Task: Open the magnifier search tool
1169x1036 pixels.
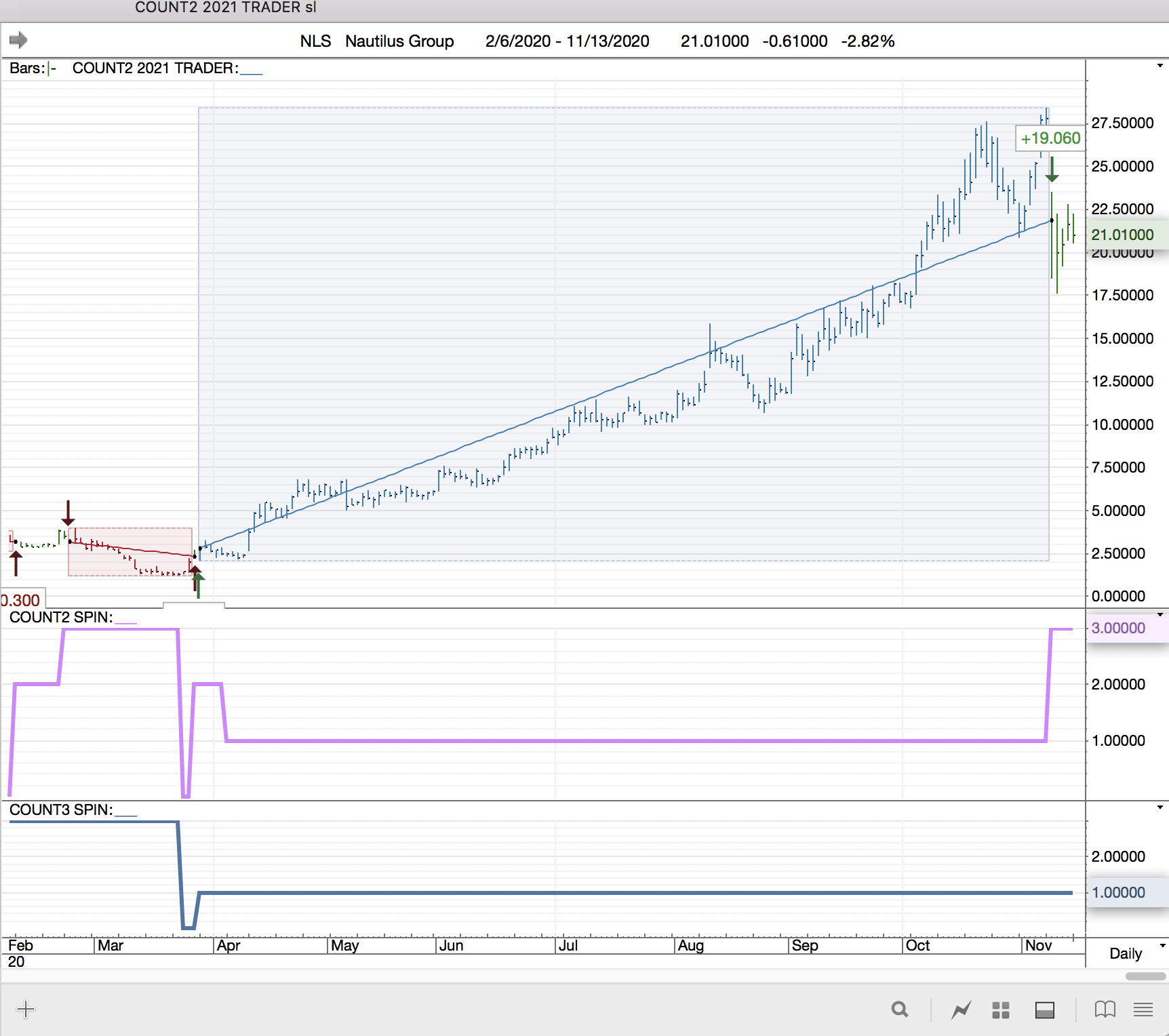Action: coord(900,1010)
